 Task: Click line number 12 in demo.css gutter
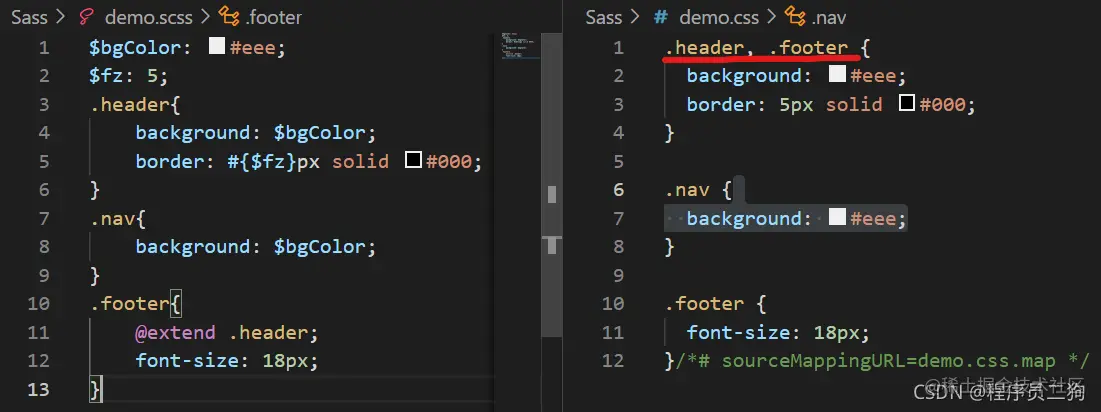click(x=613, y=361)
